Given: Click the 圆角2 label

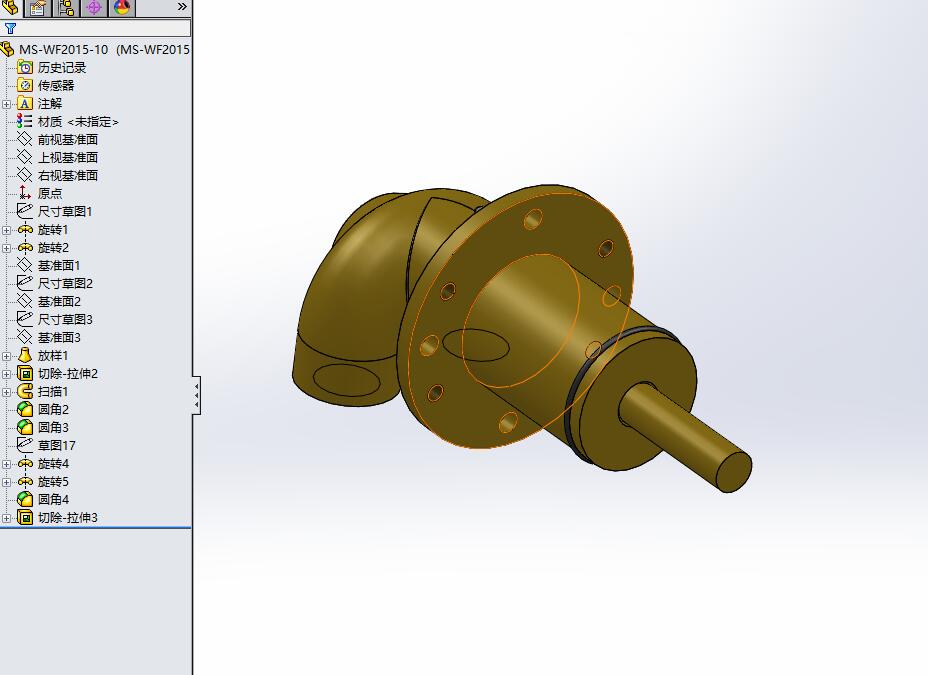Looking at the screenshot, I should [53, 409].
